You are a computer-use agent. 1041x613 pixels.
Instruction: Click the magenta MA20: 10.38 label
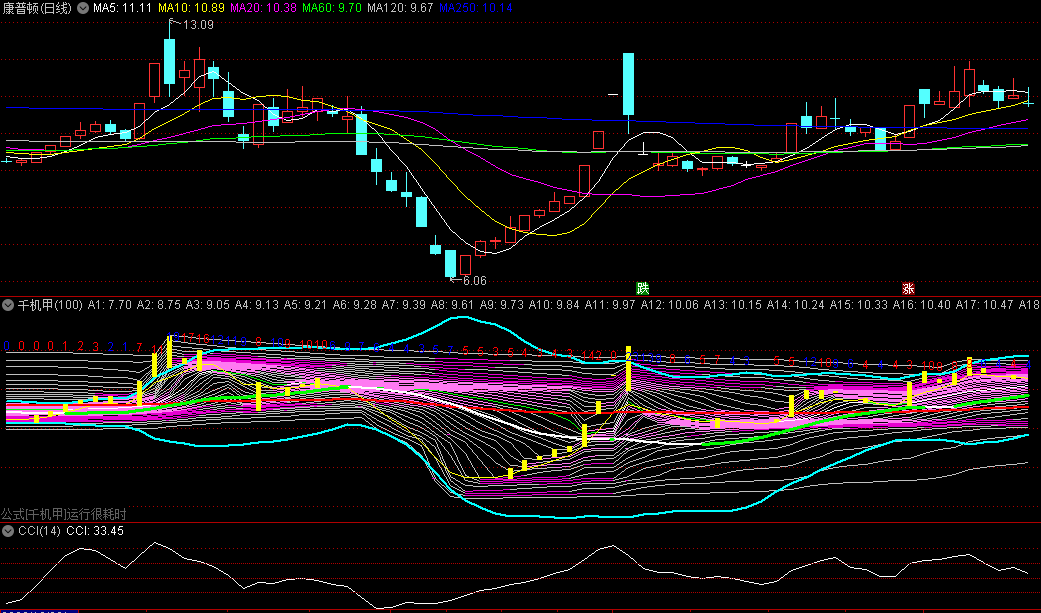[x=263, y=8]
